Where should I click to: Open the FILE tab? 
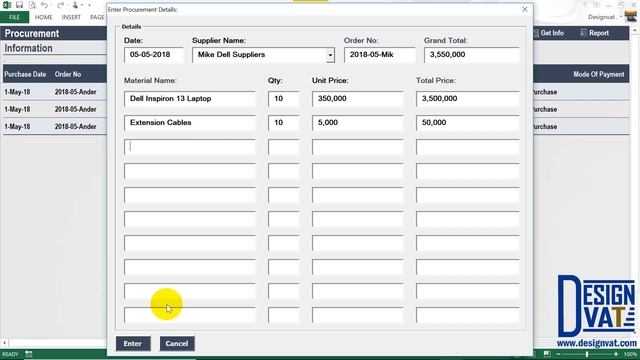(x=14, y=17)
